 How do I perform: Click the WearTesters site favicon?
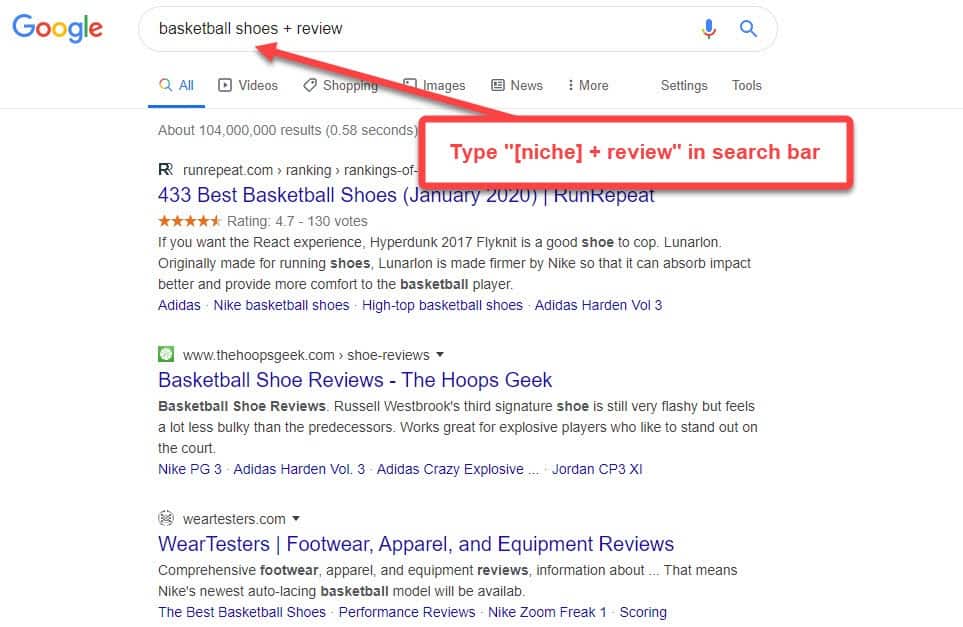tap(166, 518)
